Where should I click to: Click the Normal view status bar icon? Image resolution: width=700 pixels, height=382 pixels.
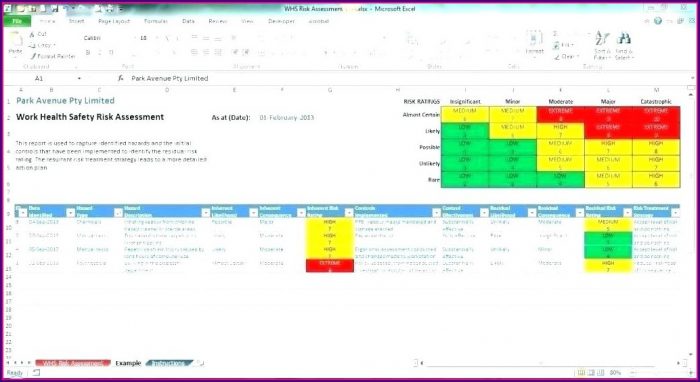(x=581, y=372)
